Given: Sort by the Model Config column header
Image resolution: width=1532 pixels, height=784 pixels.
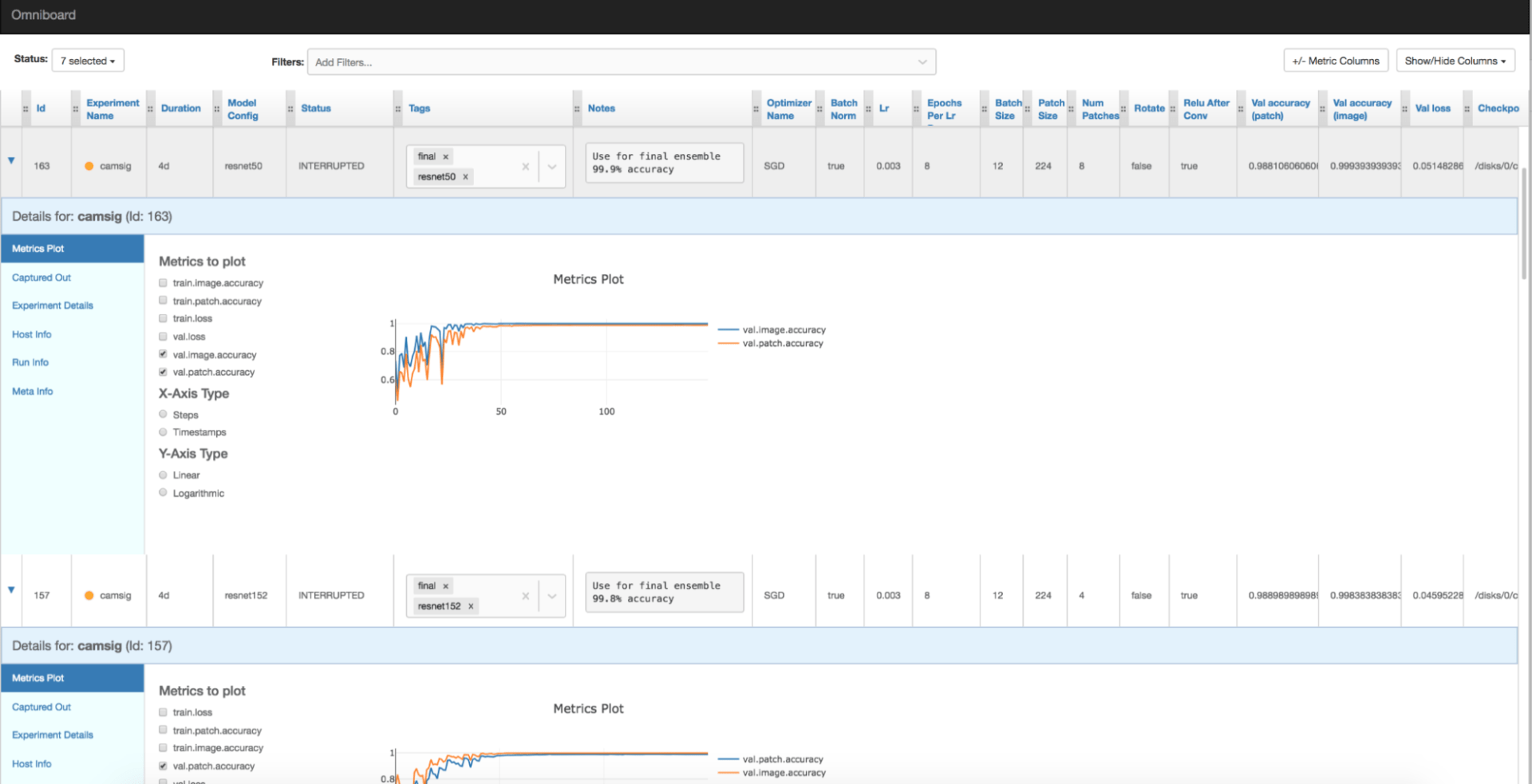Looking at the screenshot, I should point(243,109).
